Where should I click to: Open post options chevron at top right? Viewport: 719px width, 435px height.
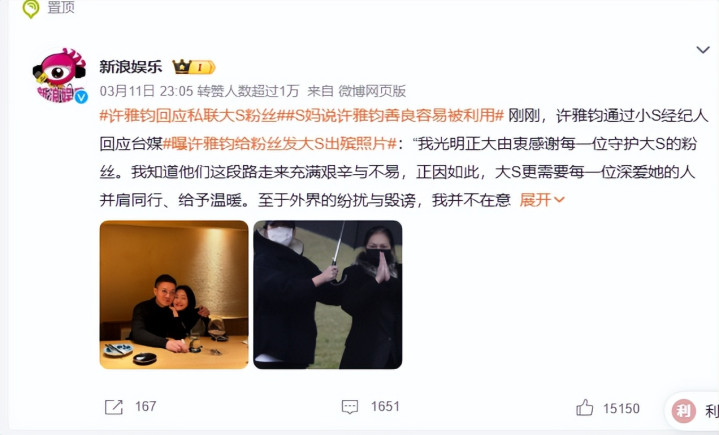coord(702,50)
